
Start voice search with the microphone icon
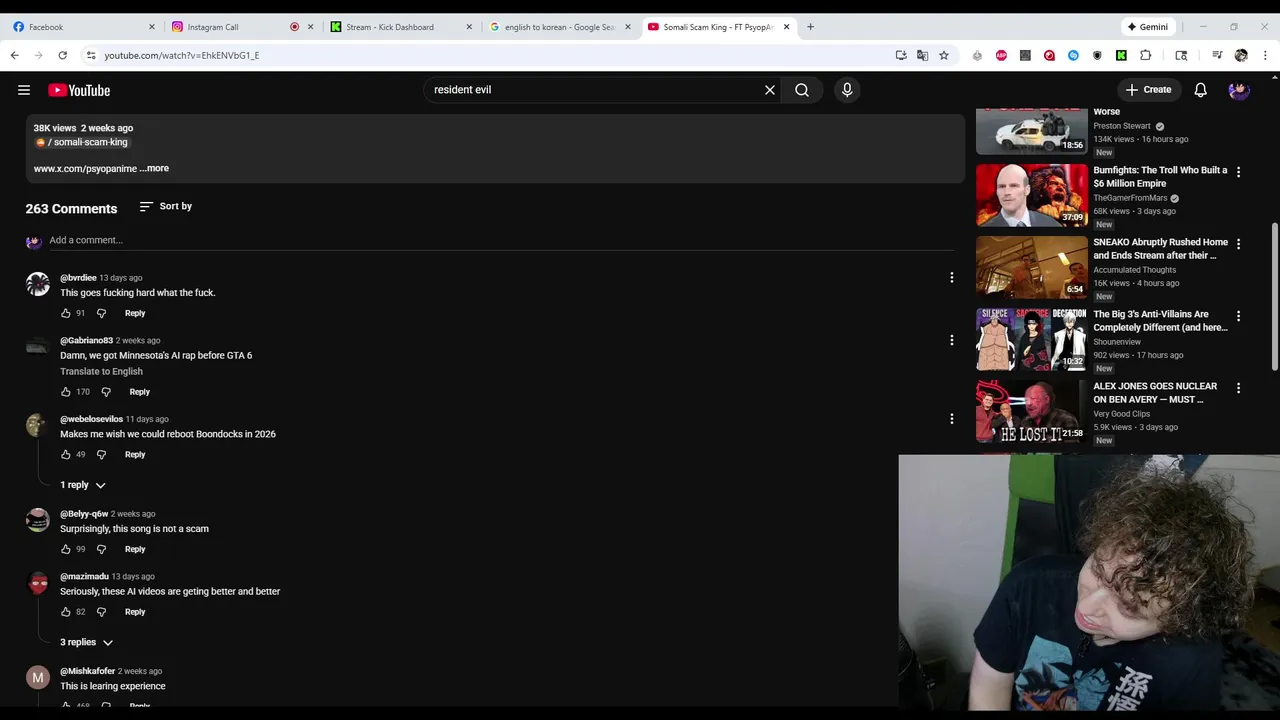point(847,90)
